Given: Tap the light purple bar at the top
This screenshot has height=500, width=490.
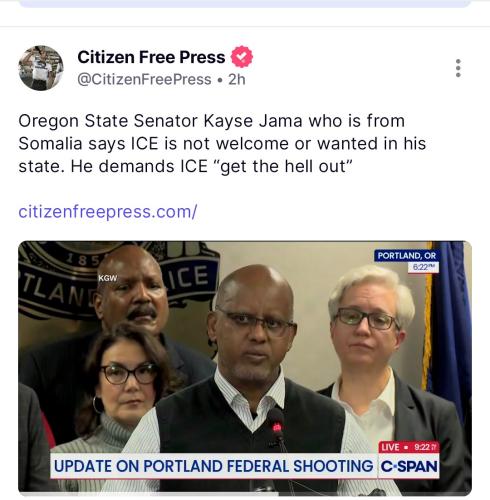Looking at the screenshot, I should tap(245, 3).
